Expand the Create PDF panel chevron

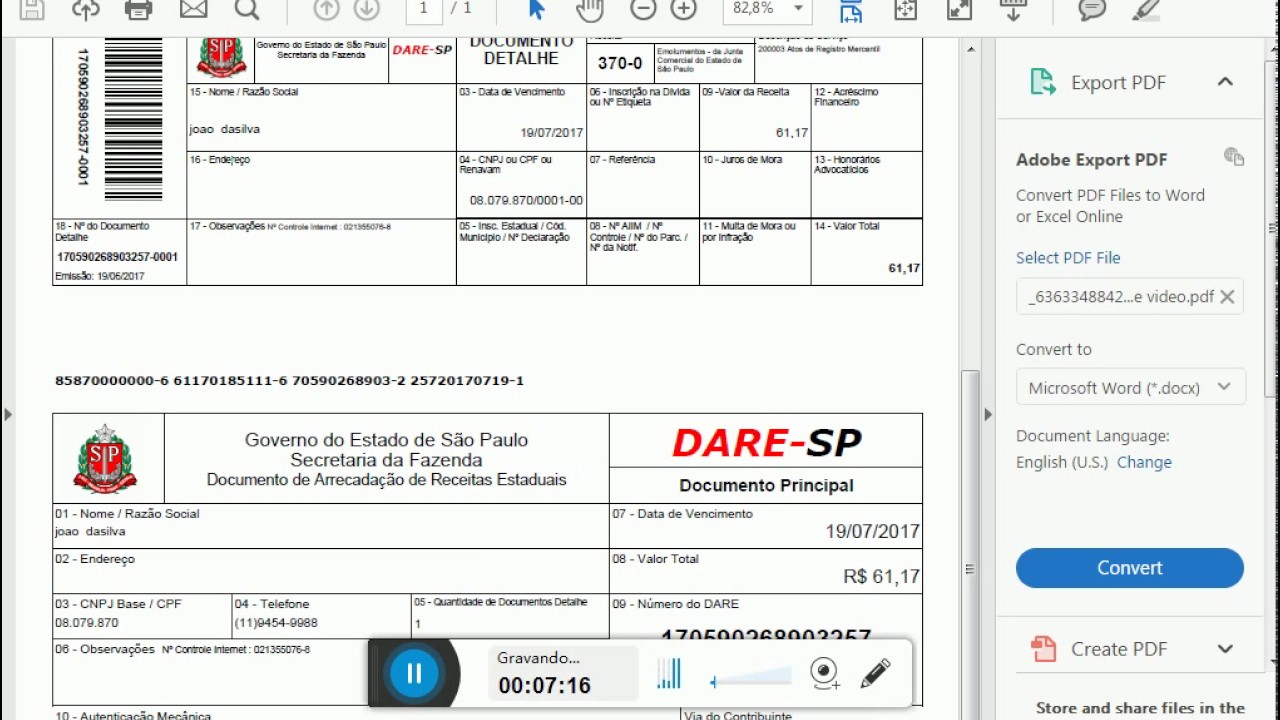1225,649
